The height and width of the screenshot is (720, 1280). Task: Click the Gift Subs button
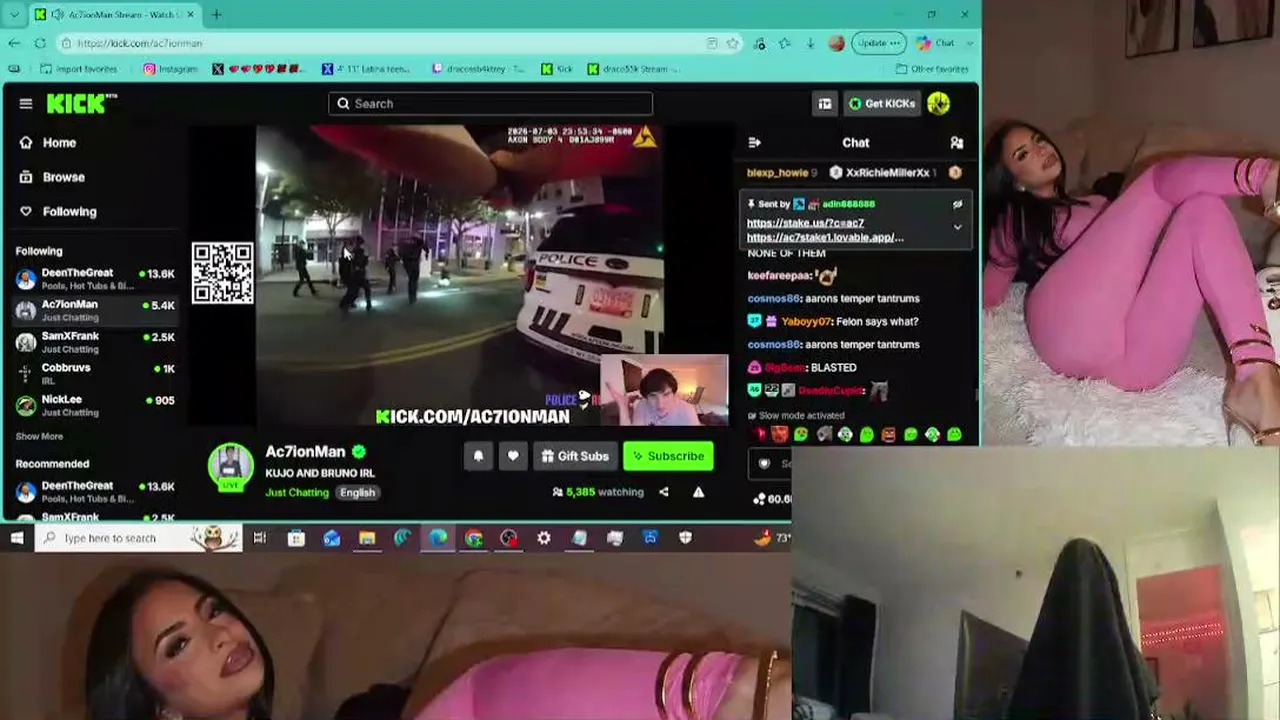point(575,456)
